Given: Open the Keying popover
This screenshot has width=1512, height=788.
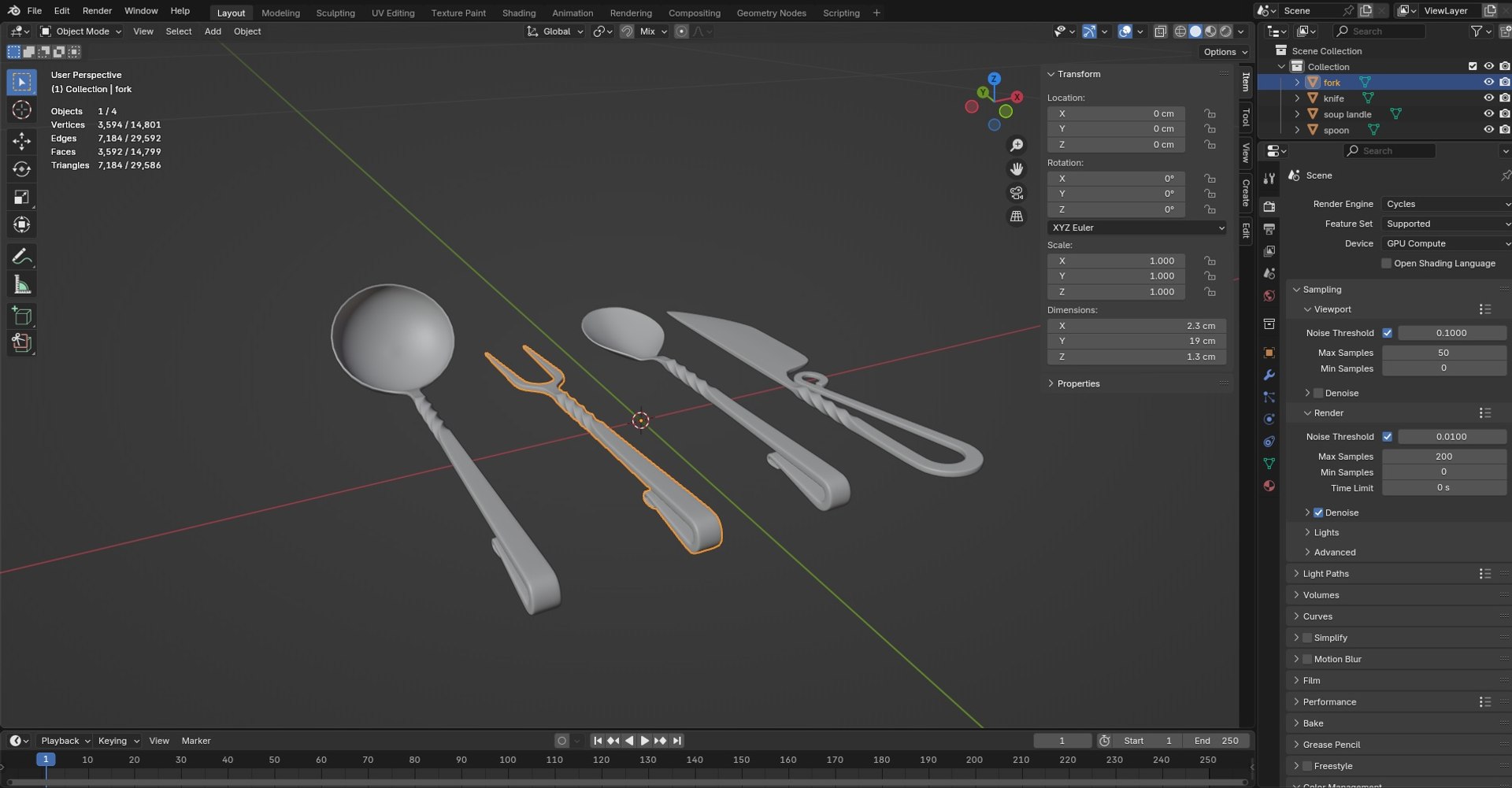Looking at the screenshot, I should click(x=118, y=741).
